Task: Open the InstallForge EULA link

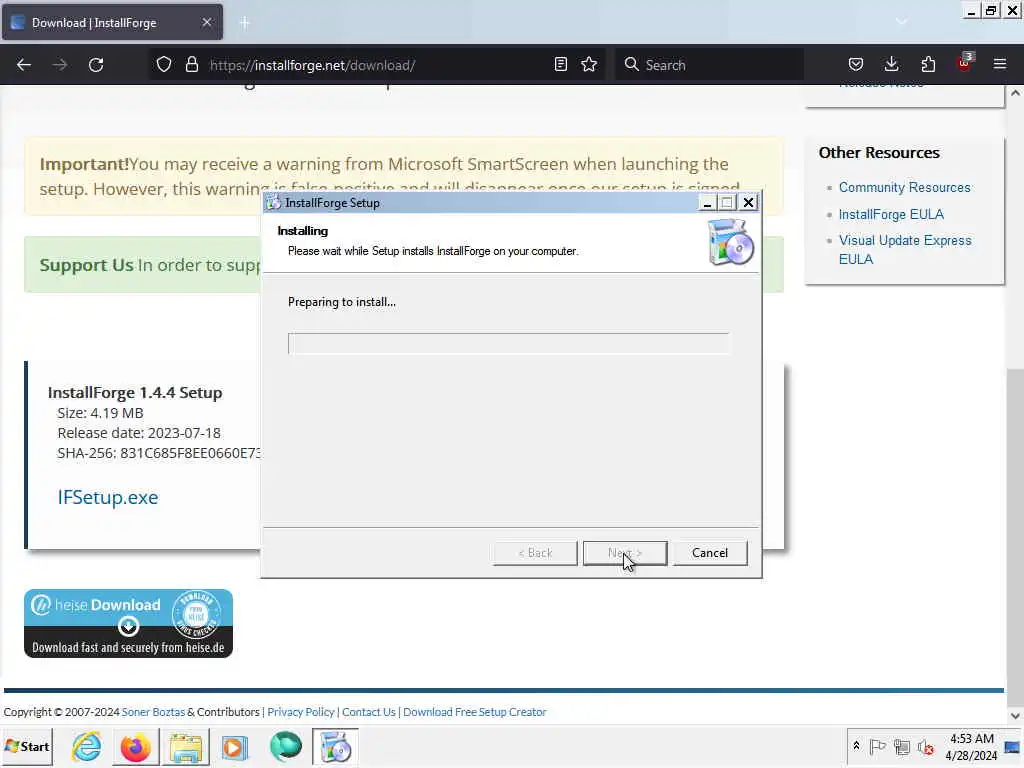Action: (x=891, y=214)
